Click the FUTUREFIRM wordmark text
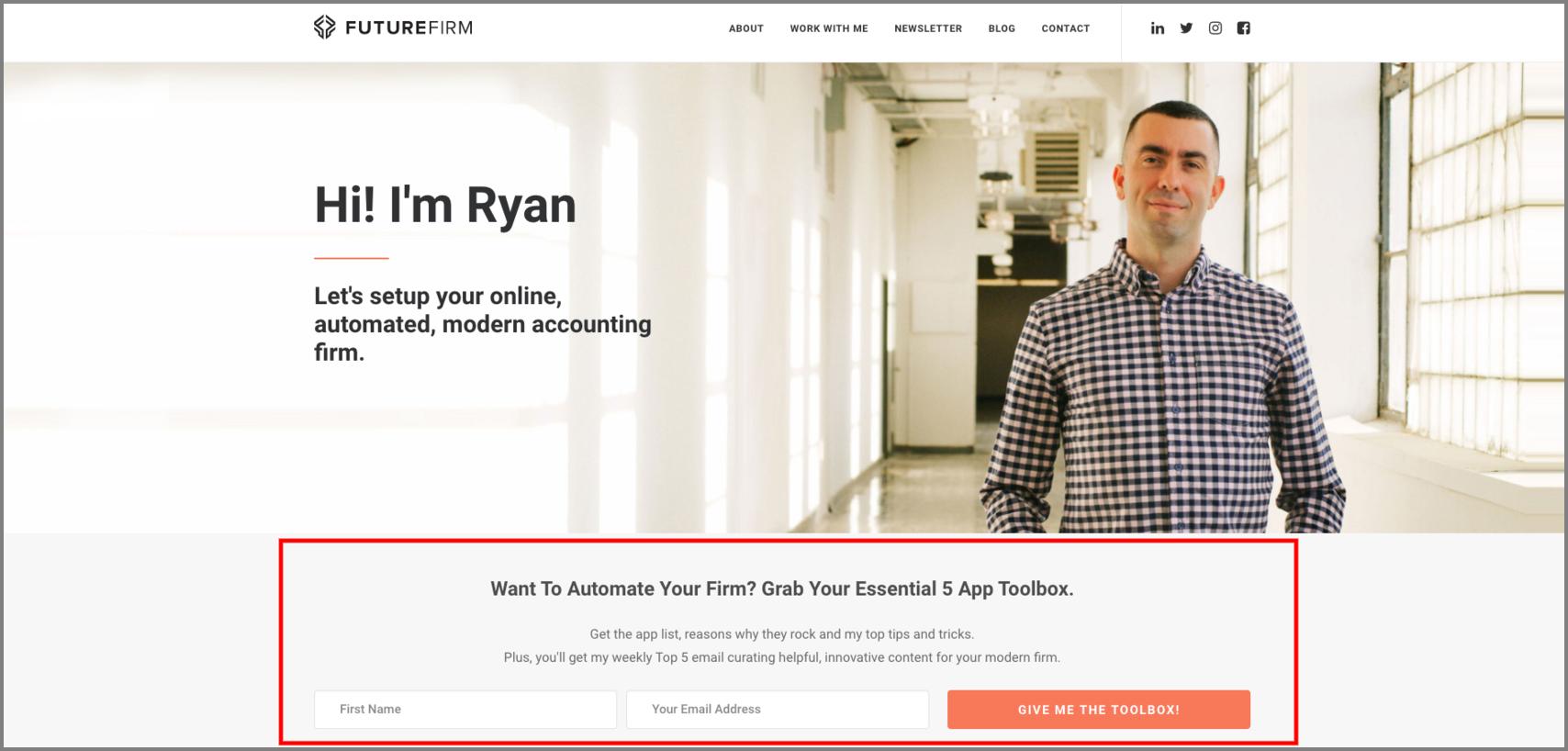 [x=409, y=28]
